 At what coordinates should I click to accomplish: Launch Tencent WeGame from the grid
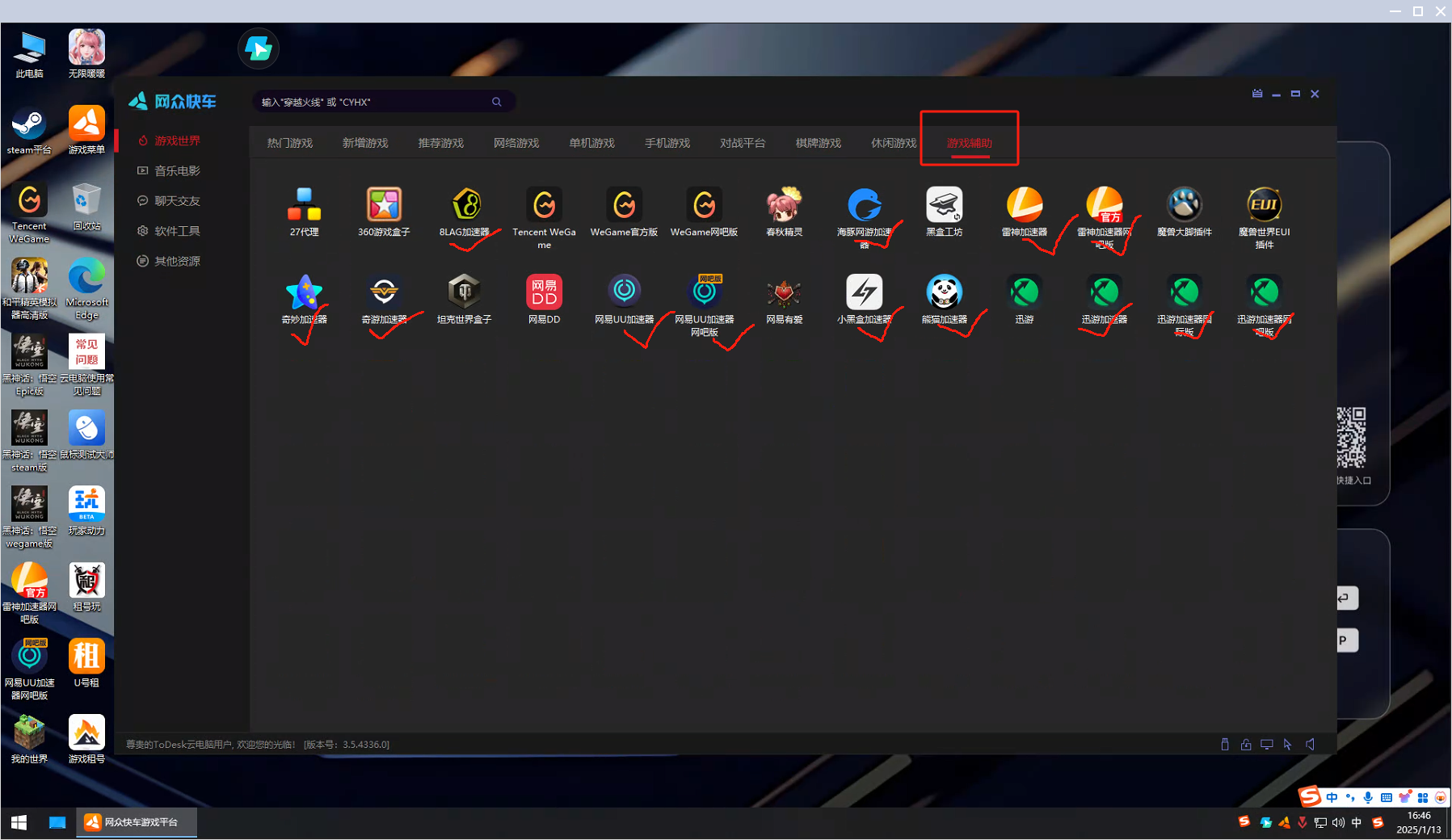coord(544,205)
